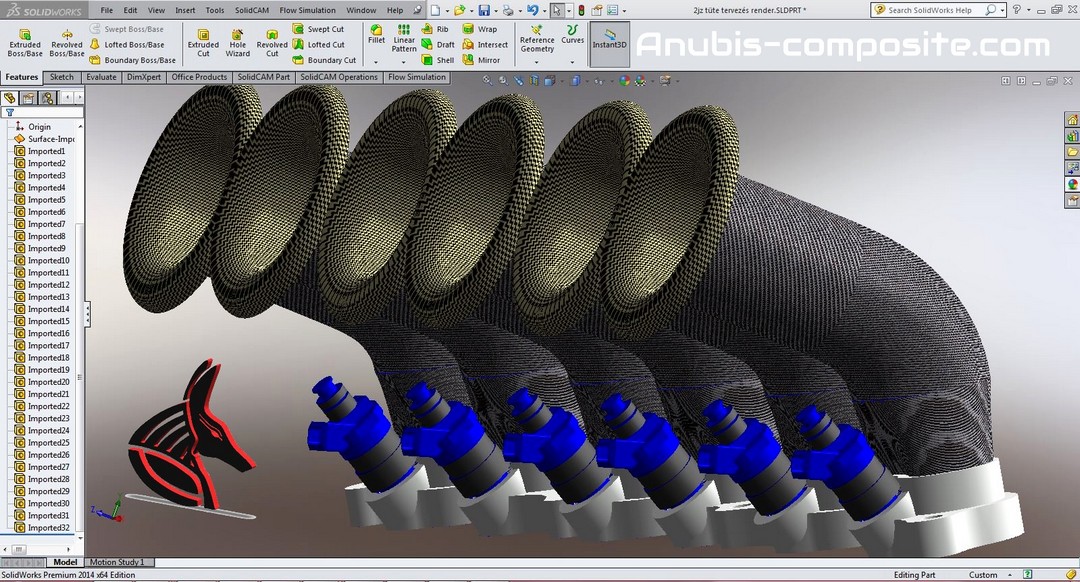Open the Hole Wizard tool
The image size is (1080, 582).
click(238, 42)
